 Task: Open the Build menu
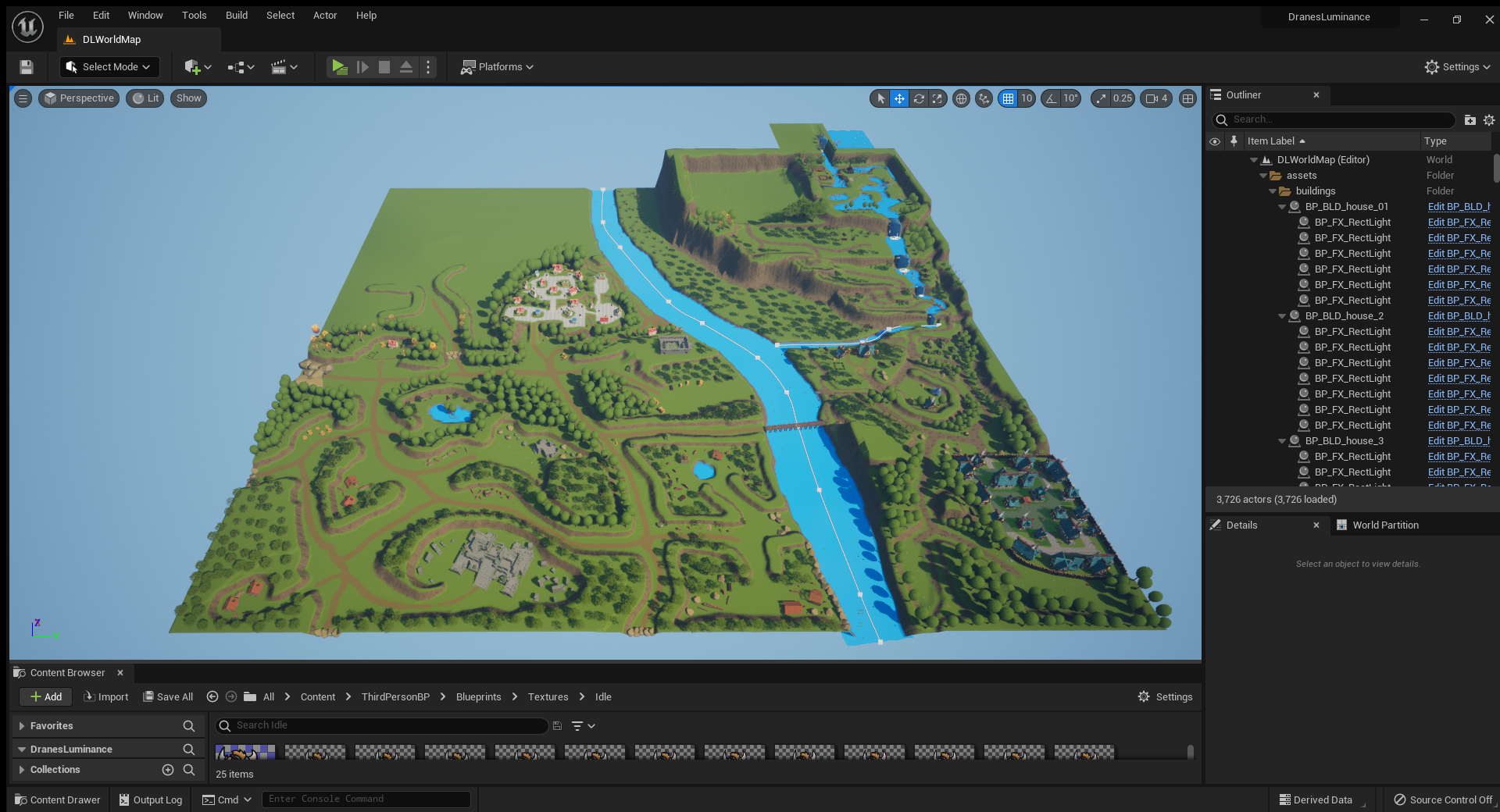click(236, 16)
